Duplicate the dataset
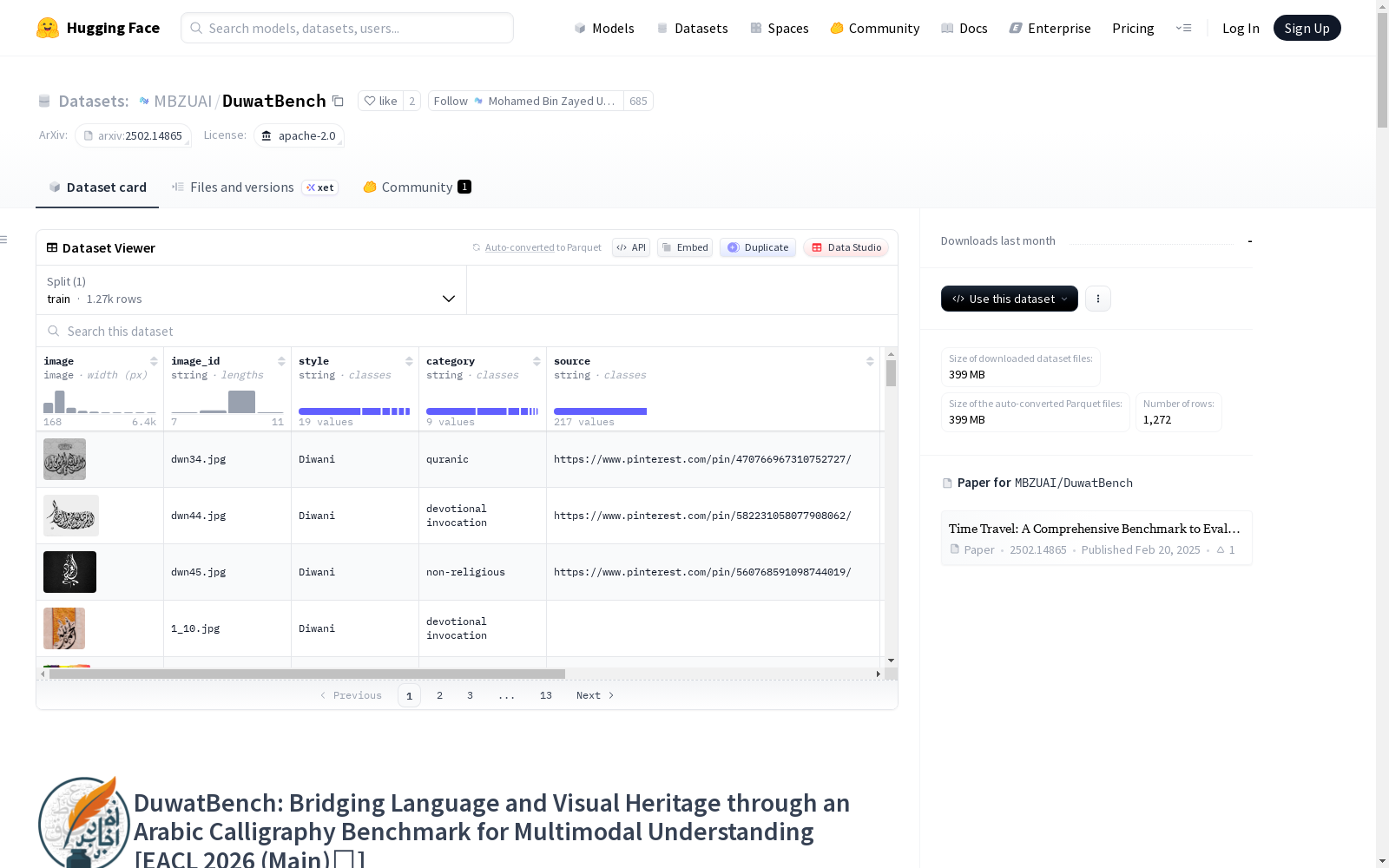Screen dimensions: 1389x868 758,247
